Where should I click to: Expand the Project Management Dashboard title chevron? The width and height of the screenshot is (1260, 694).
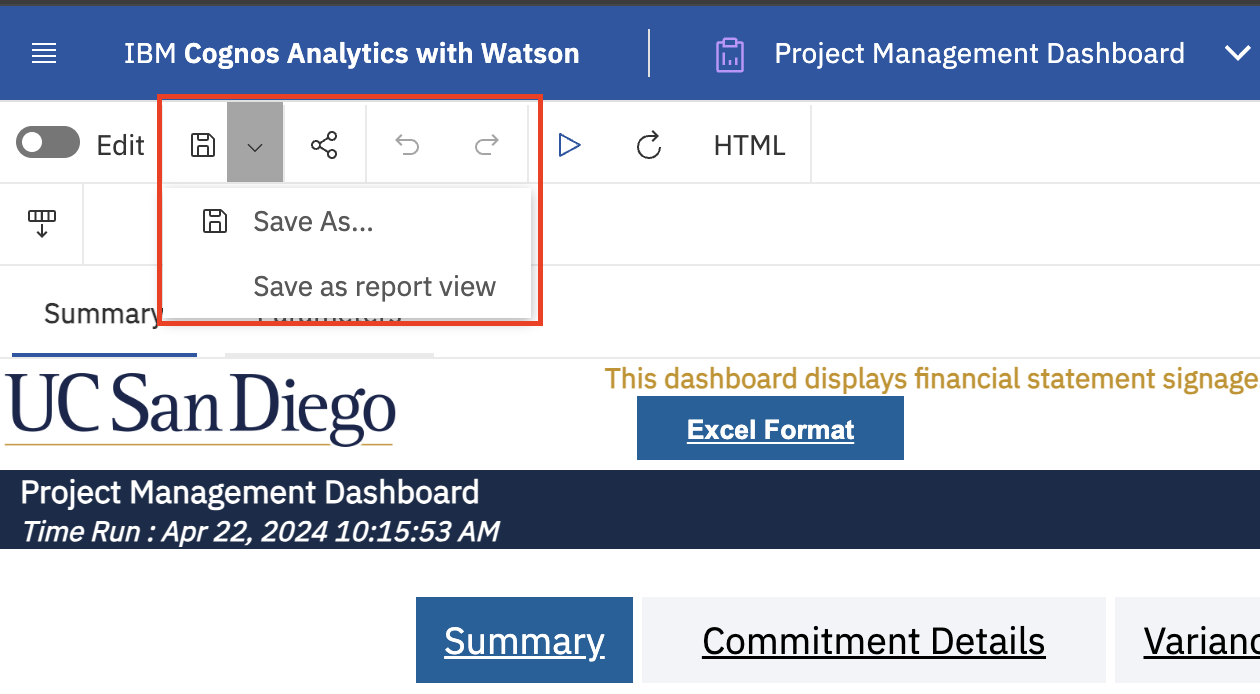(x=1237, y=54)
